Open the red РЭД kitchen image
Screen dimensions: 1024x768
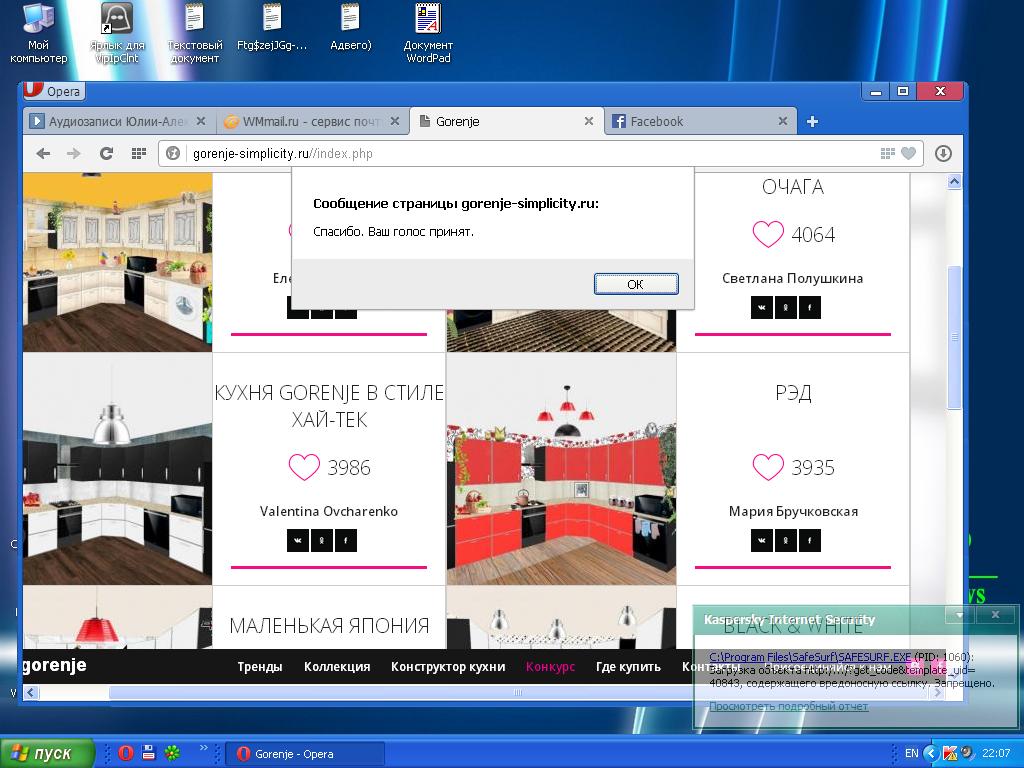562,470
